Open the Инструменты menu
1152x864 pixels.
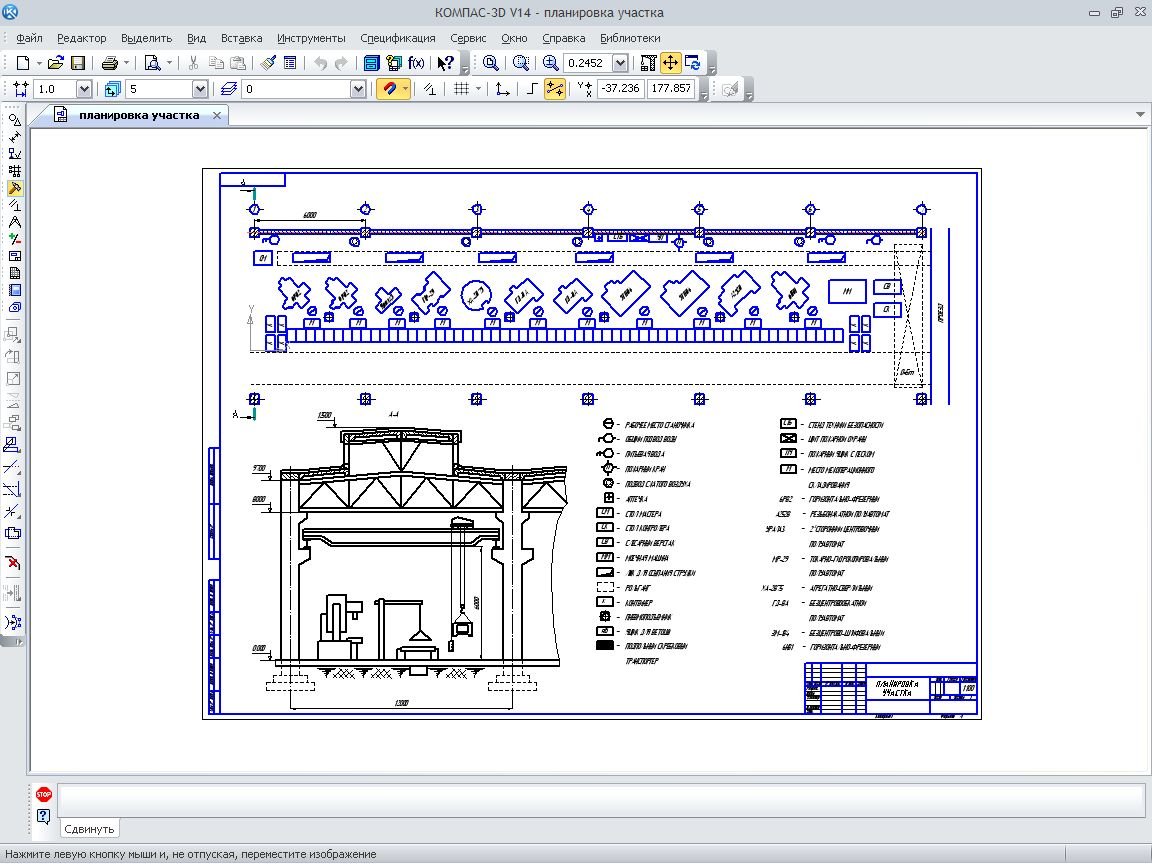click(x=311, y=38)
